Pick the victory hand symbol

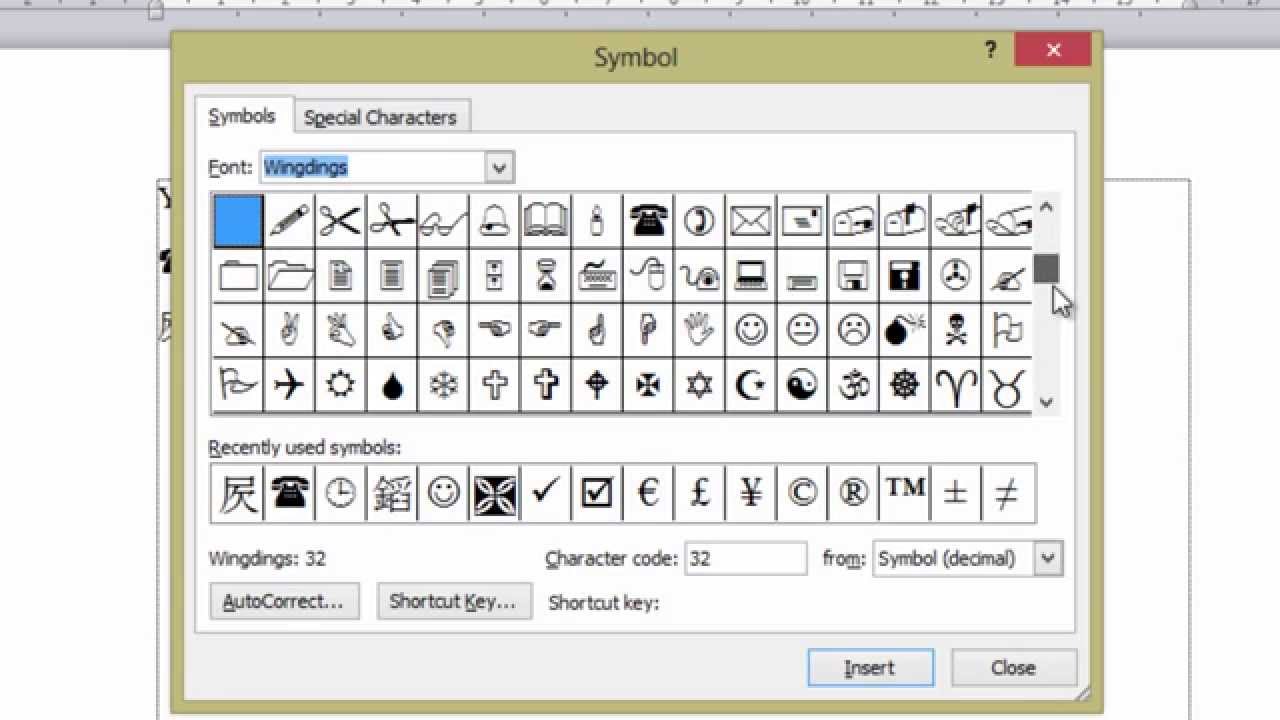289,330
